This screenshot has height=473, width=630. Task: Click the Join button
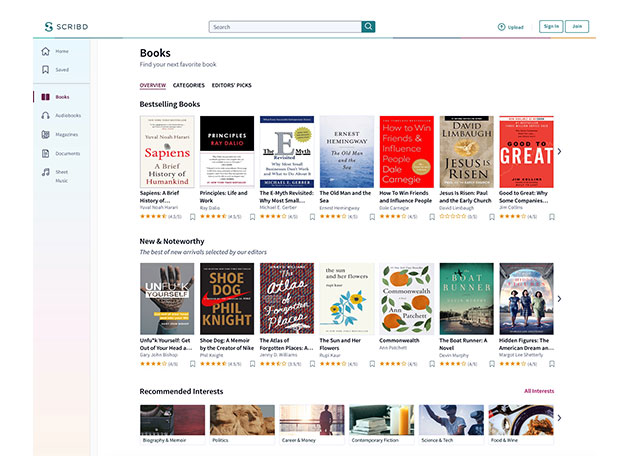pos(577,27)
